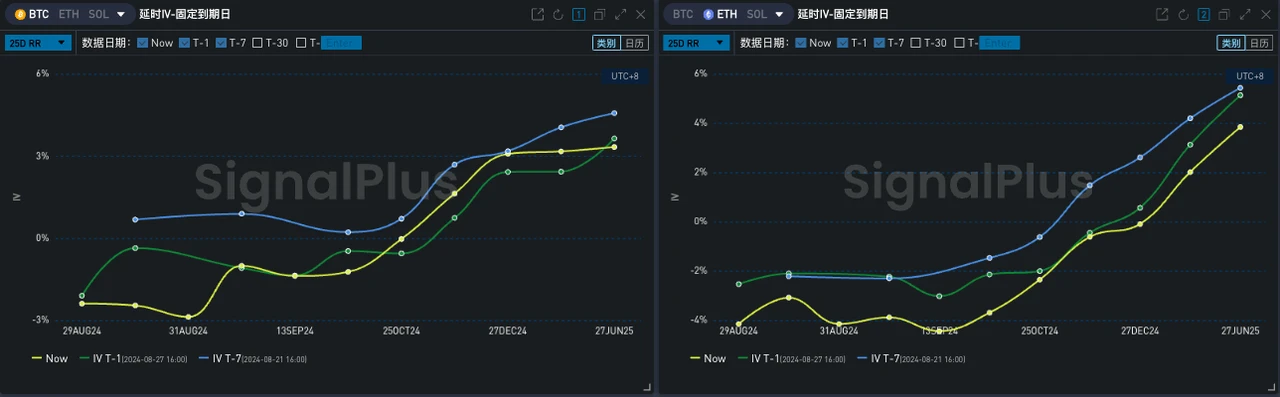Image resolution: width=1280 pixels, height=397 pixels.
Task: Enable T-30 in the ETH panel
Action: [x=916, y=43]
